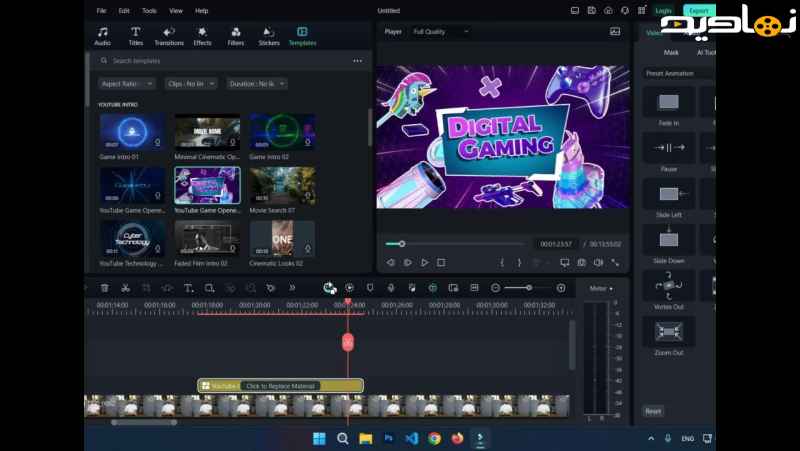Click the Login button
Screen dimensions: 800x451
coord(663,11)
